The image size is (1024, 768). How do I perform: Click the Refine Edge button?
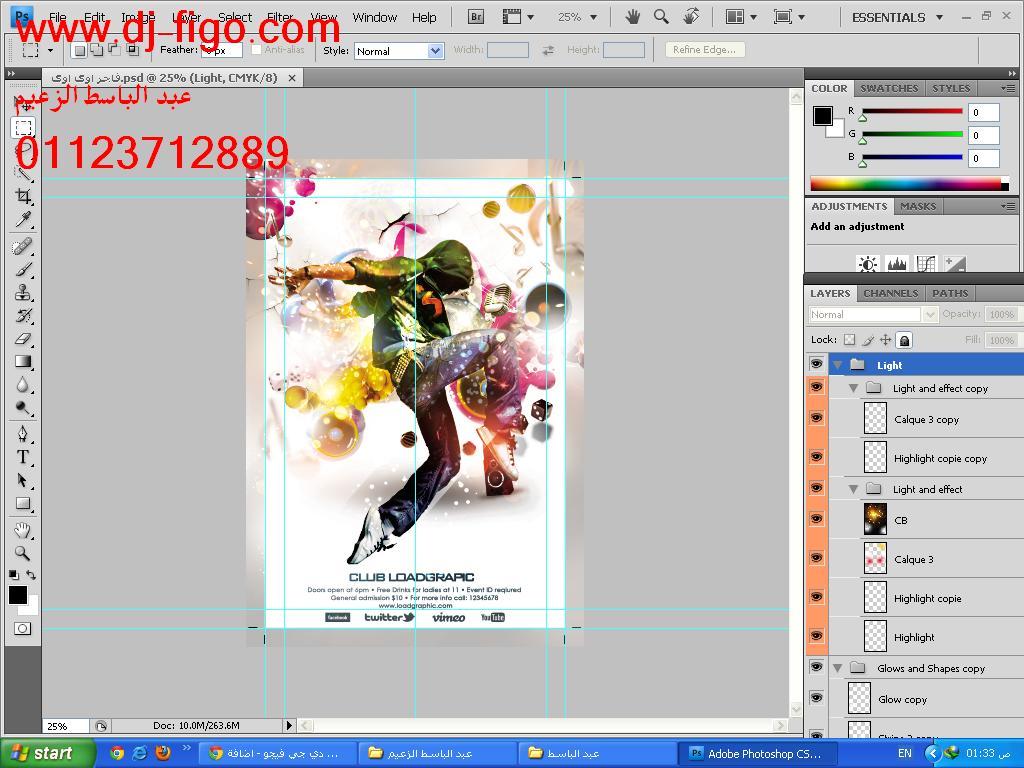[704, 49]
